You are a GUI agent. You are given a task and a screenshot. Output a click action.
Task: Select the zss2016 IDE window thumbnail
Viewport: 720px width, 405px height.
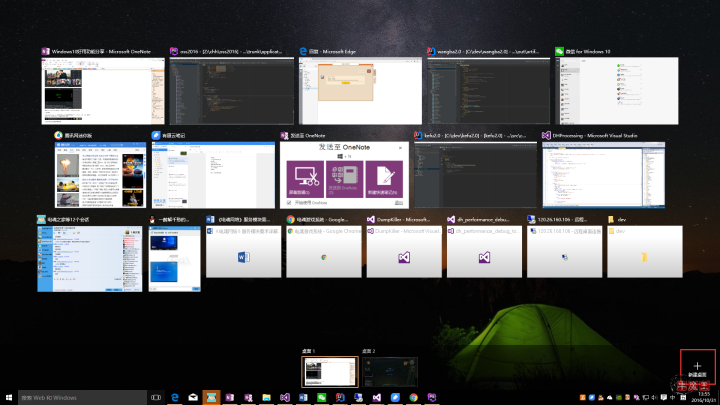click(x=232, y=90)
